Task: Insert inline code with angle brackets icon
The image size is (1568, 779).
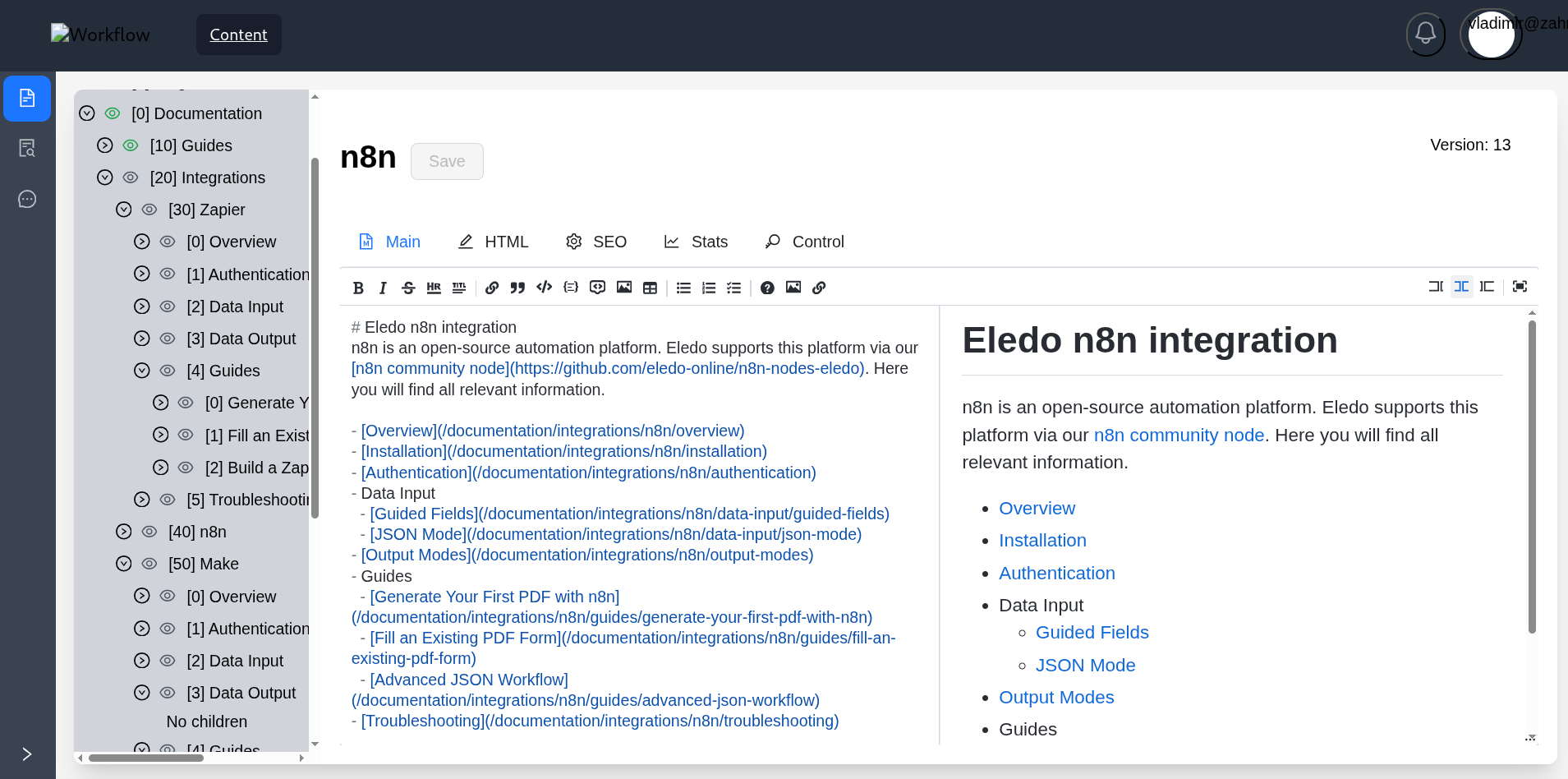Action: pos(544,288)
